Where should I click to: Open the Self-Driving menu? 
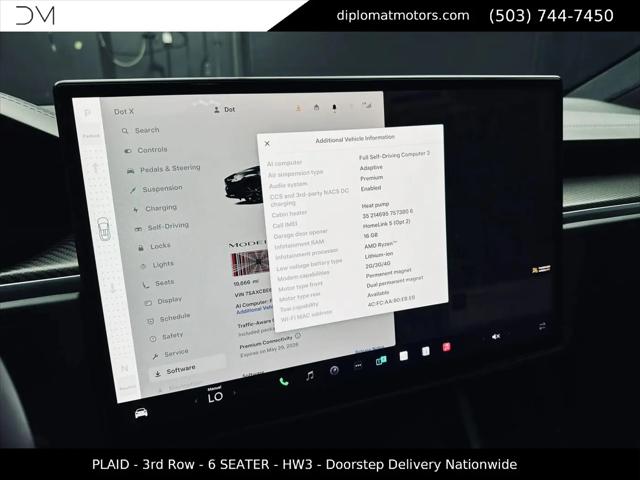(x=162, y=227)
